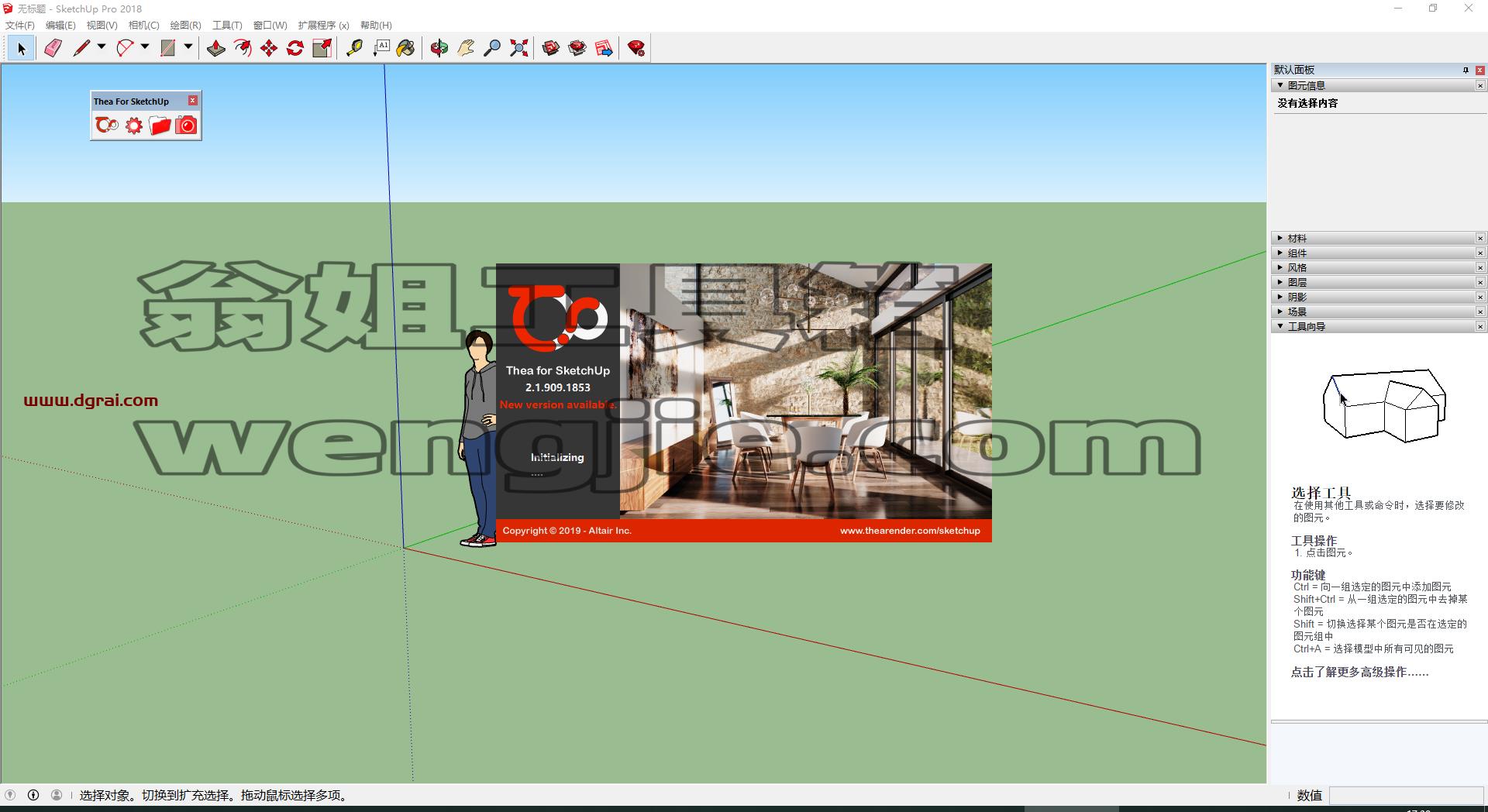Click the tool guide house illustration
This screenshot has width=1488, height=812.
[1384, 405]
